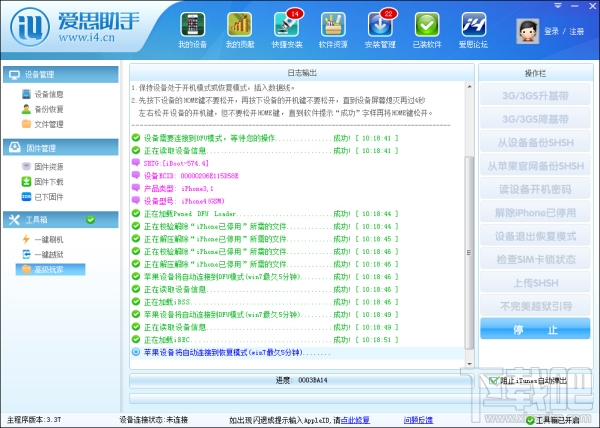Click the 日志输出 panel header
Screen dimensions: 600x428
click(302, 73)
